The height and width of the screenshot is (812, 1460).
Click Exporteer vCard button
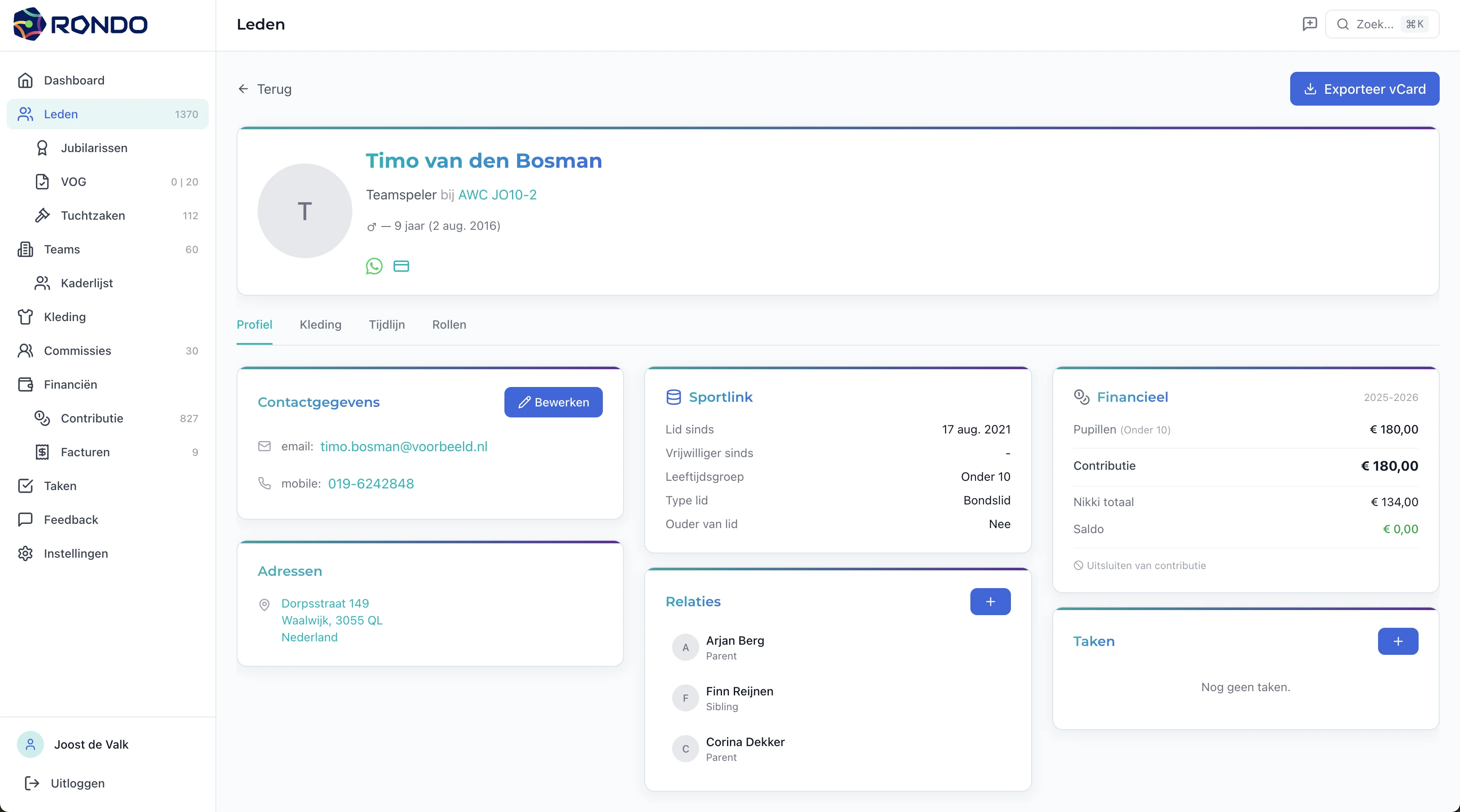point(1364,89)
